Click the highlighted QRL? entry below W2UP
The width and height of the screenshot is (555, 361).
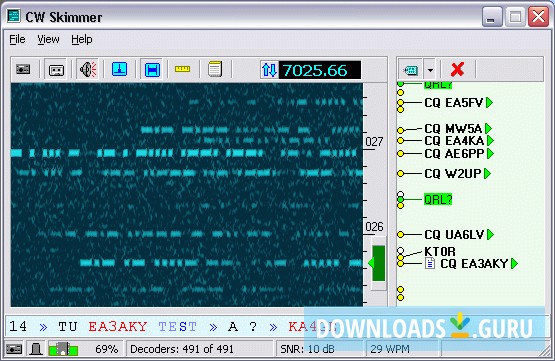coord(438,200)
